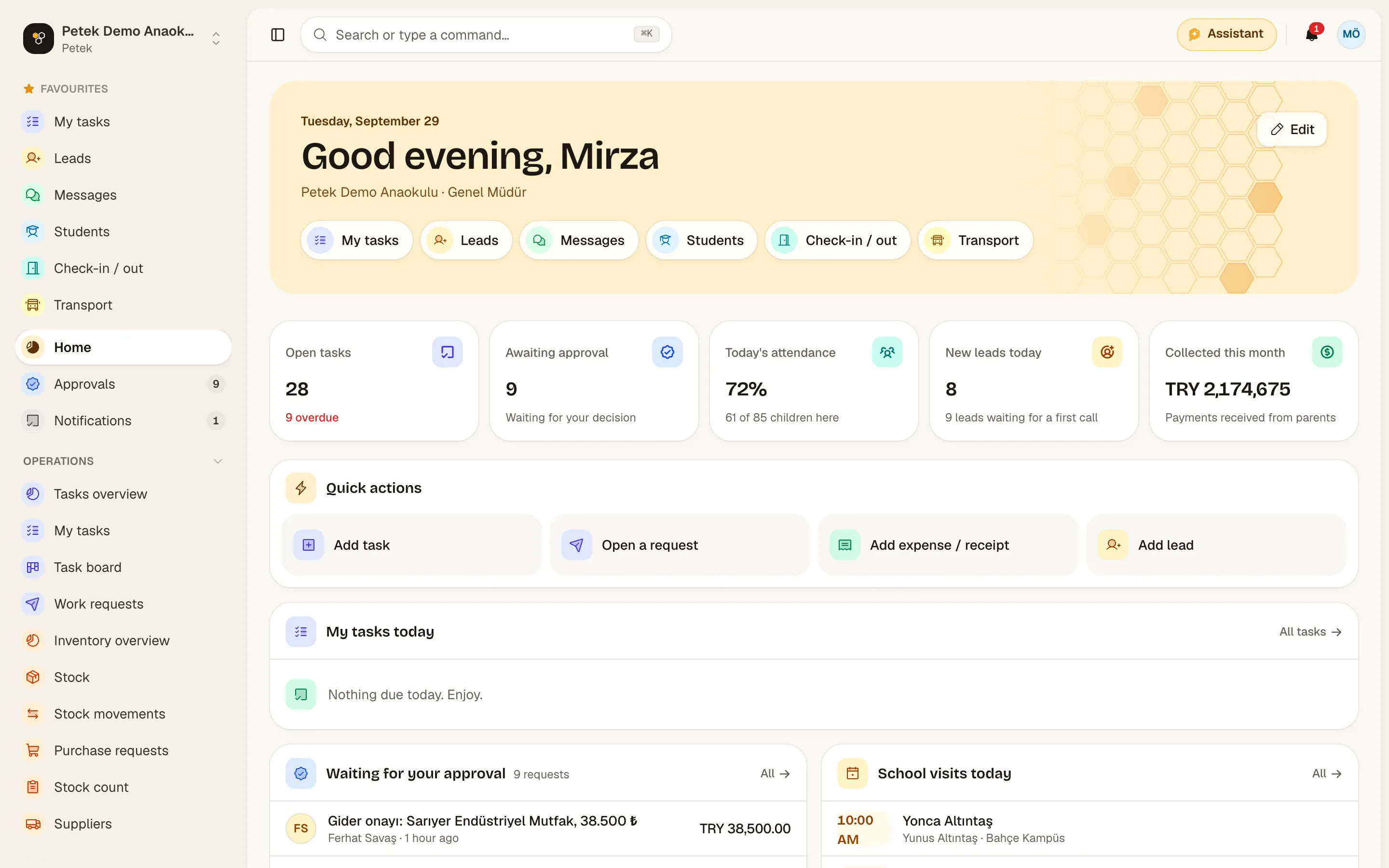Click the Nothing due today green icon
The width and height of the screenshot is (1389, 868).
(301, 694)
